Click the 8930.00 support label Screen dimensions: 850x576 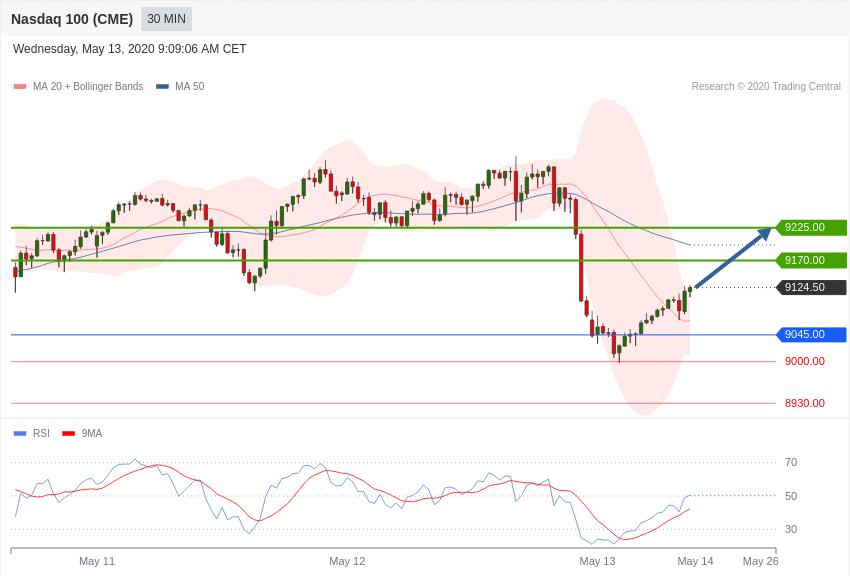click(805, 403)
